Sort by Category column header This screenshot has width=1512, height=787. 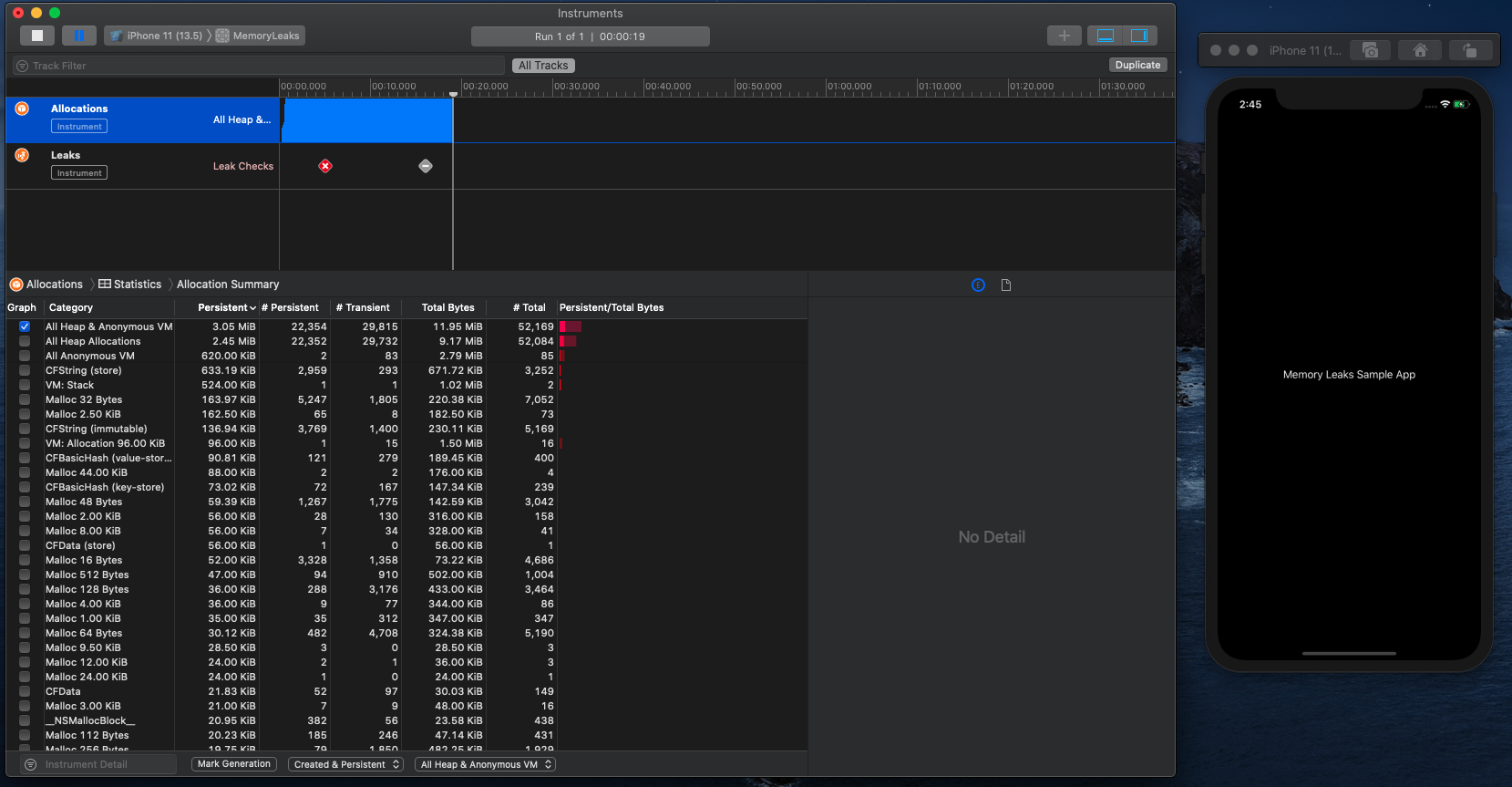tap(109, 307)
